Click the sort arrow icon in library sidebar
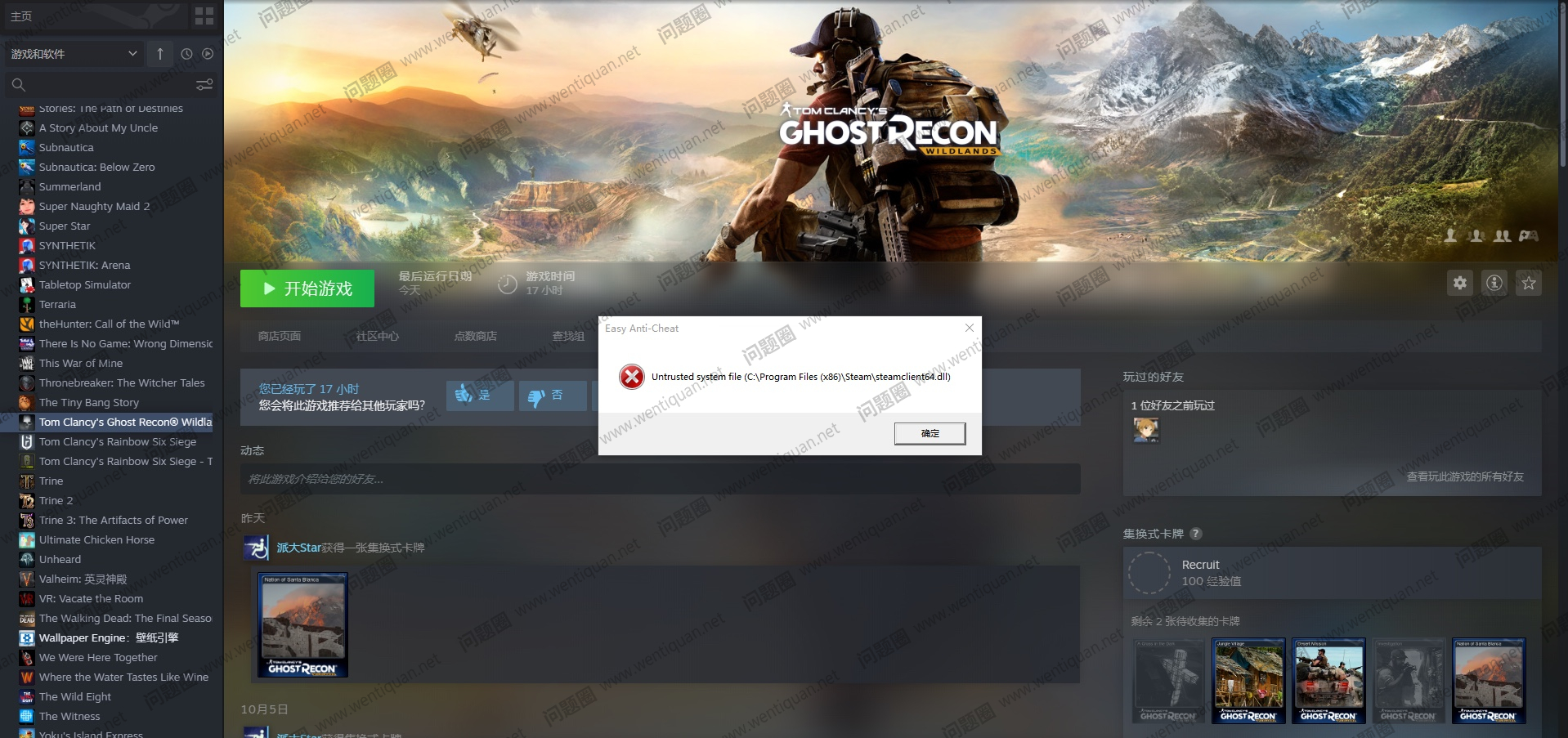The height and width of the screenshot is (738, 1568). tap(160, 54)
